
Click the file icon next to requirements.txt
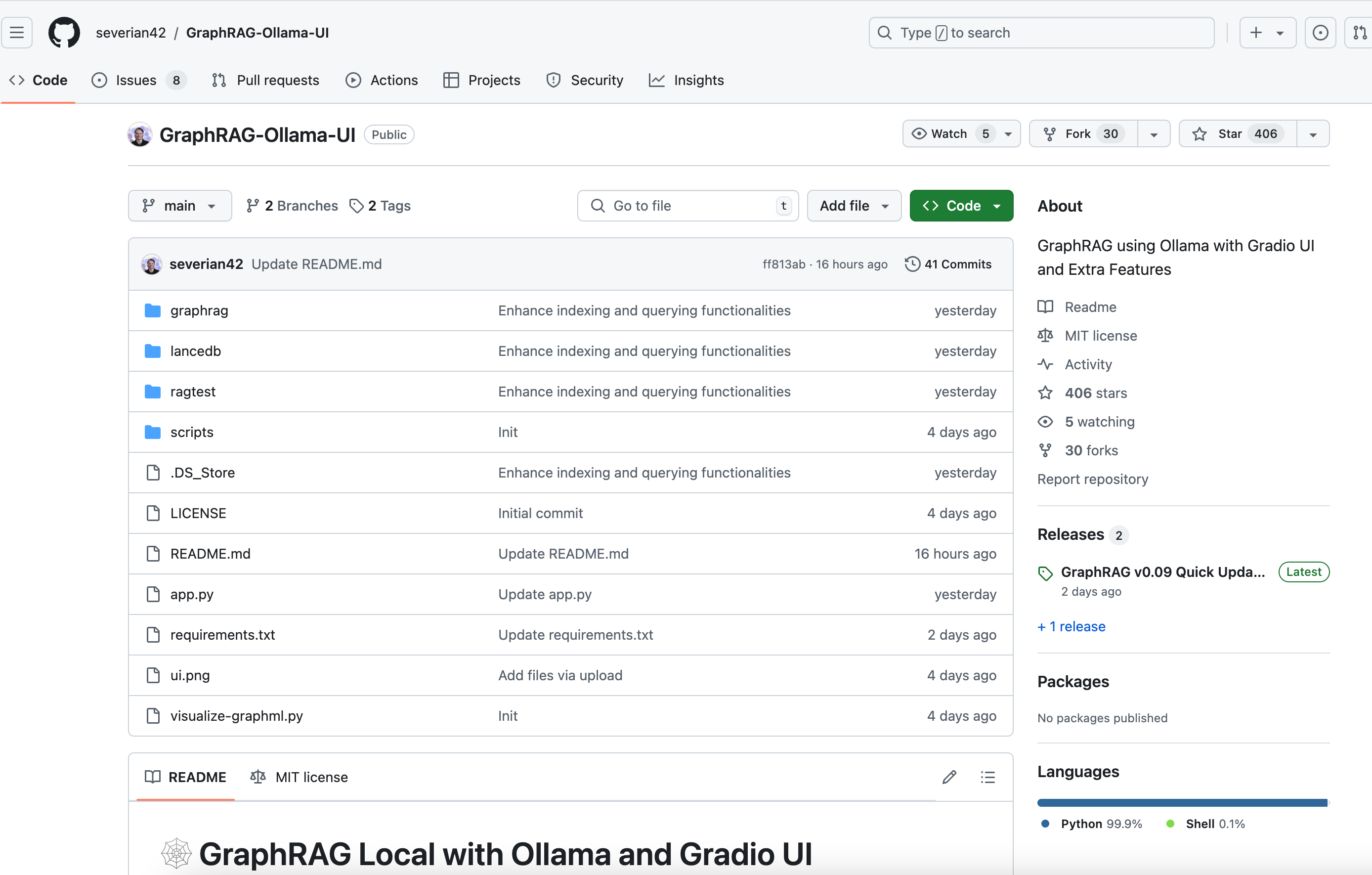pos(153,634)
